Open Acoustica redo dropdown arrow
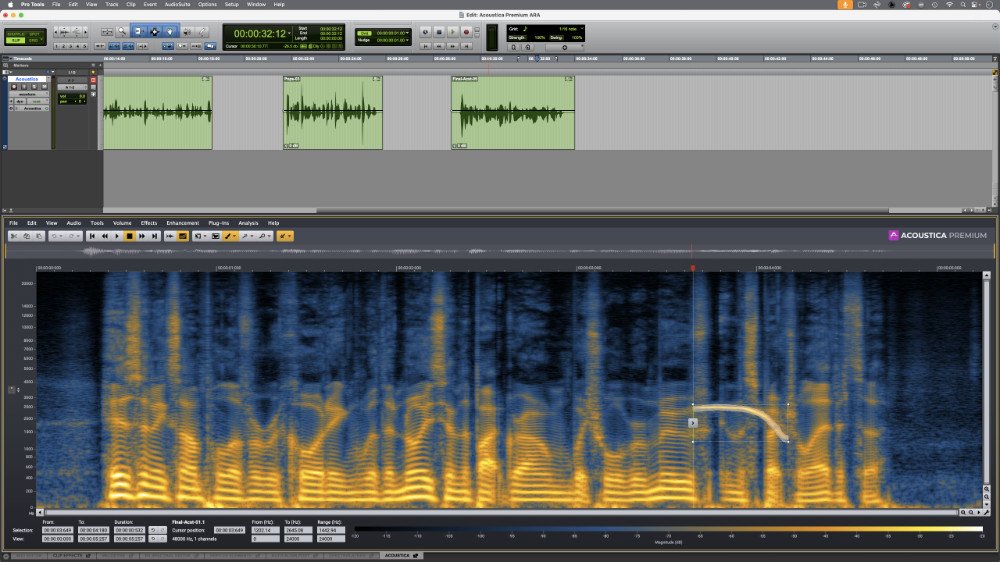 coord(78,236)
